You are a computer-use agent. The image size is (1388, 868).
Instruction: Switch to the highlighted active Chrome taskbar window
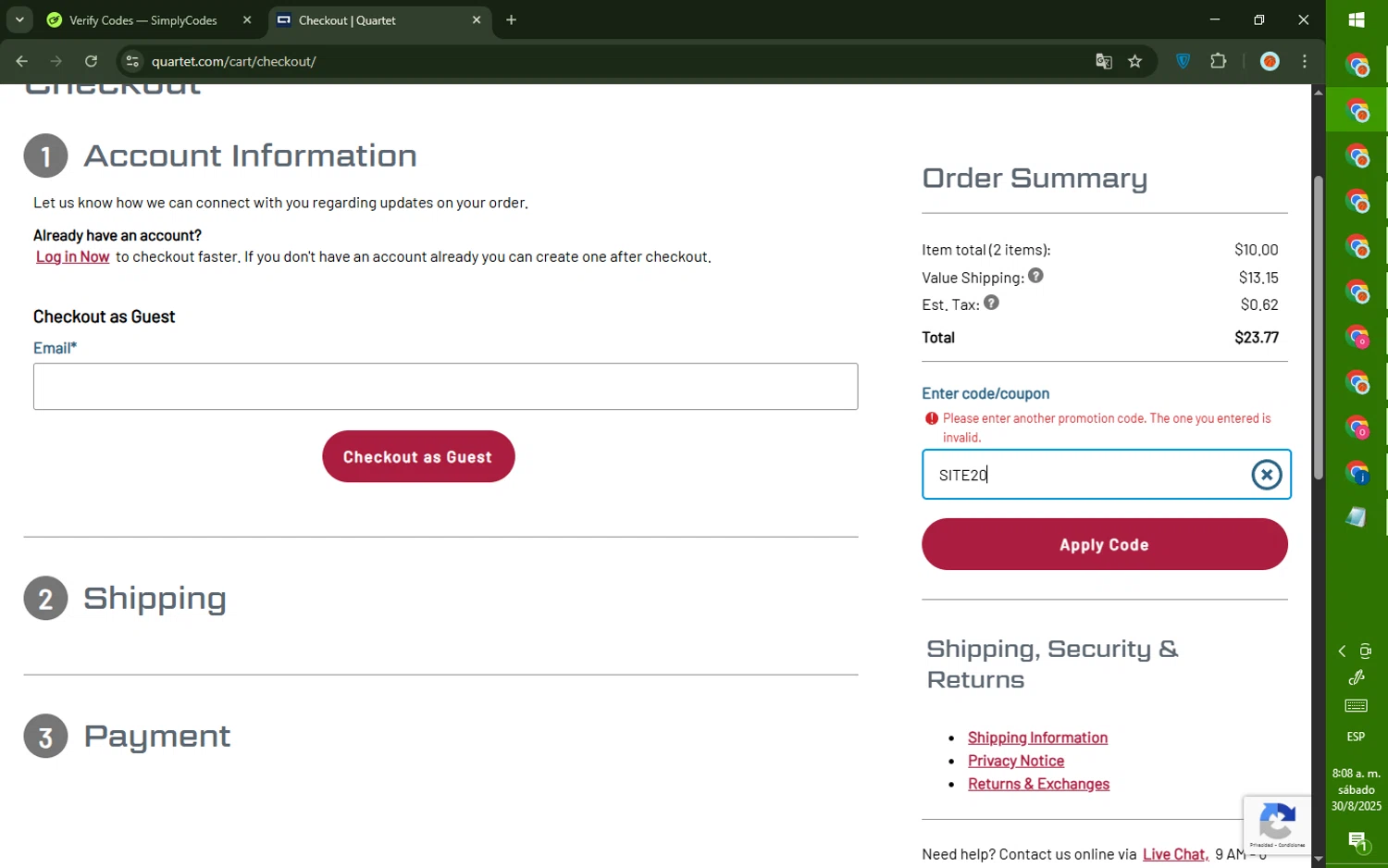(x=1357, y=110)
